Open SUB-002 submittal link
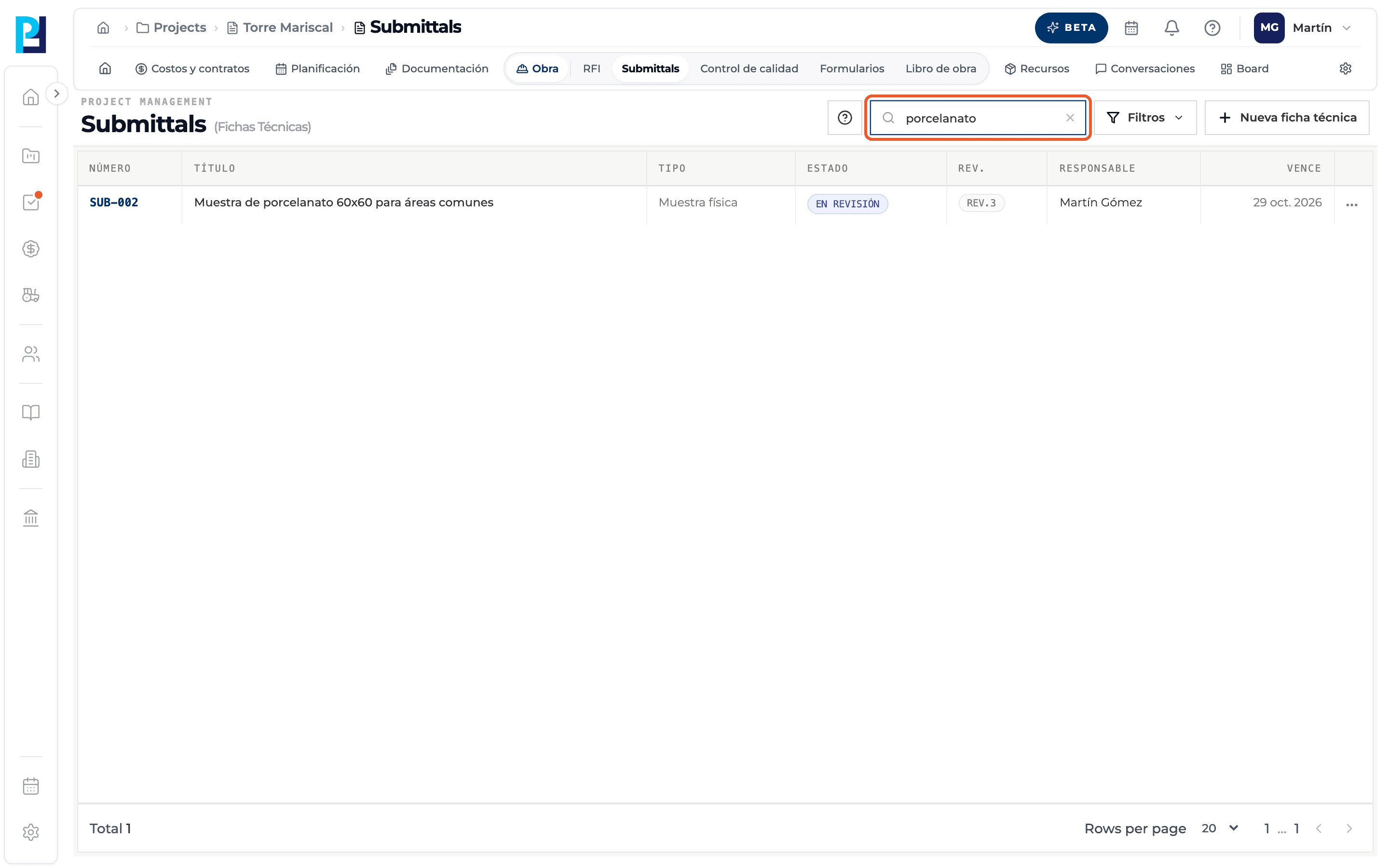The width and height of the screenshot is (1389, 868). (114, 202)
